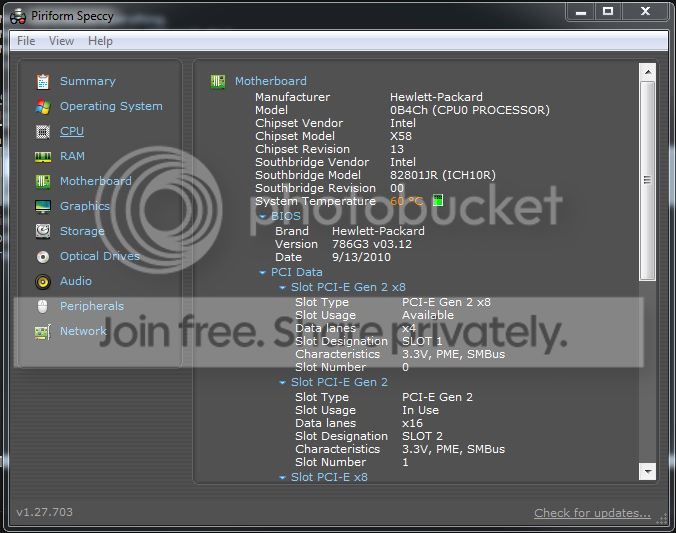
Task: Click the scrollbar up arrow
Action: point(648,72)
